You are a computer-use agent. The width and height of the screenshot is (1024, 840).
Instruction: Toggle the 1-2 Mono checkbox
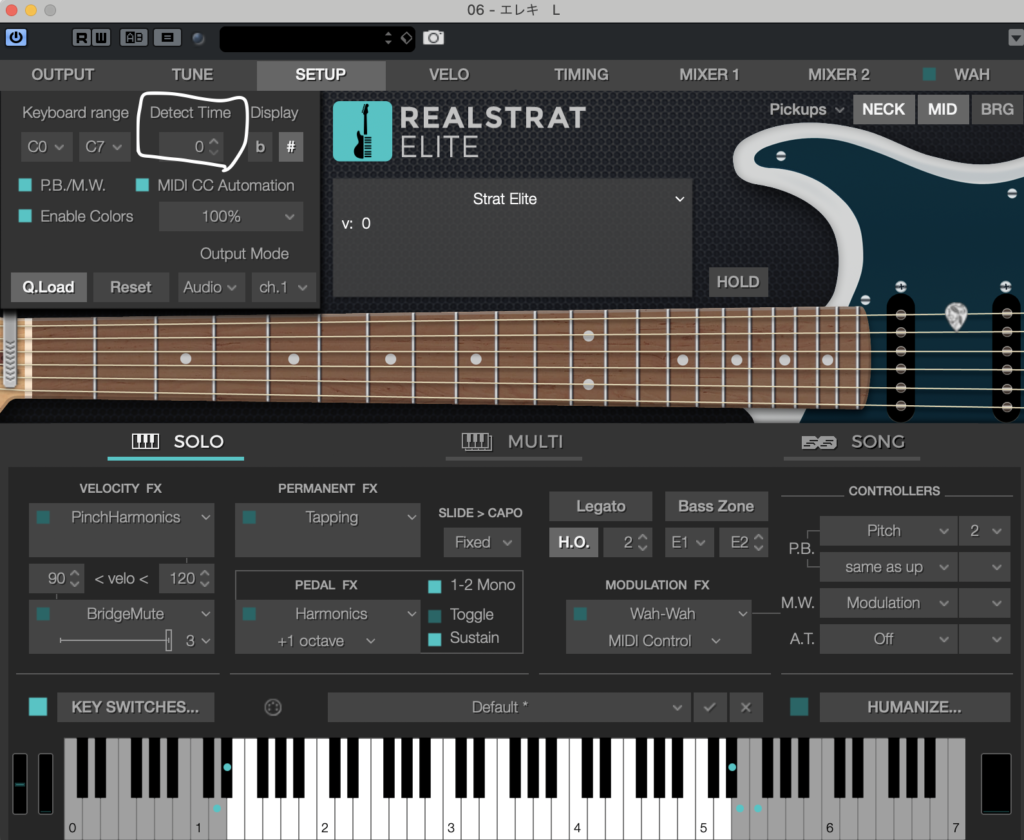[435, 586]
